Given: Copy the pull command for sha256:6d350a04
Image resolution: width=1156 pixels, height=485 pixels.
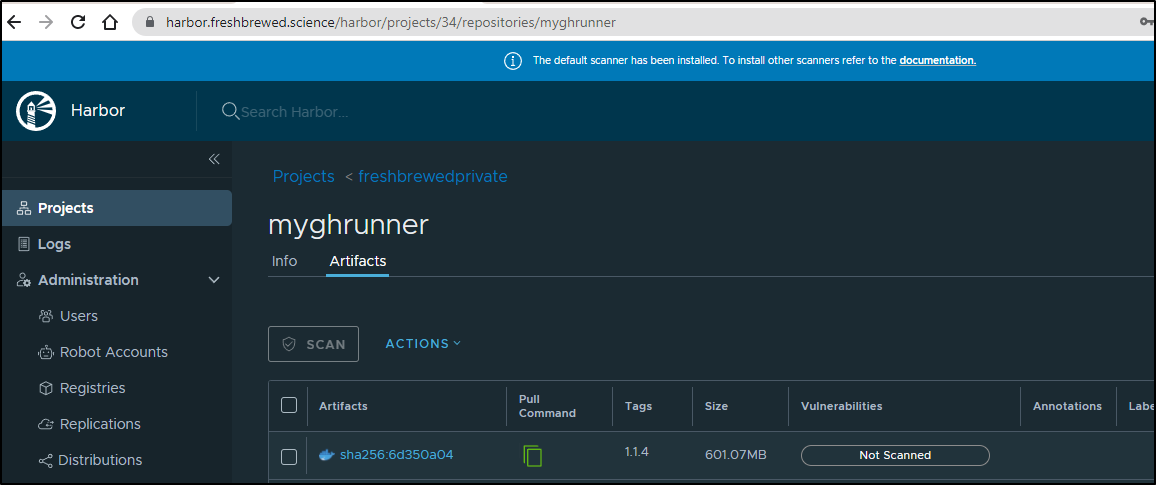Looking at the screenshot, I should pyautogui.click(x=532, y=456).
